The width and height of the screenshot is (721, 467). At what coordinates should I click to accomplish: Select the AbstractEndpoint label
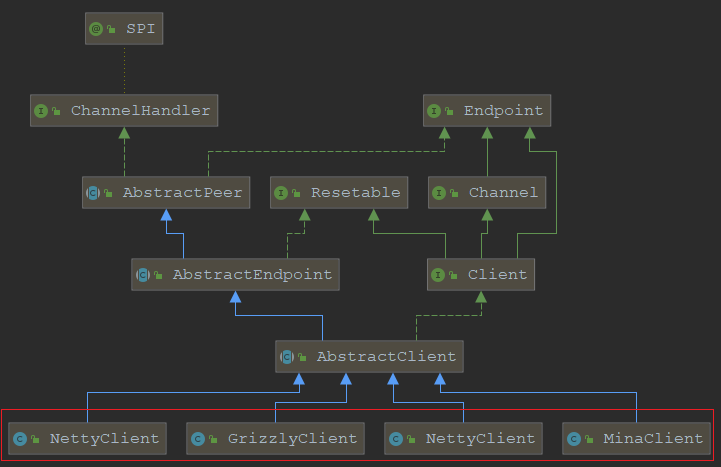(x=252, y=275)
